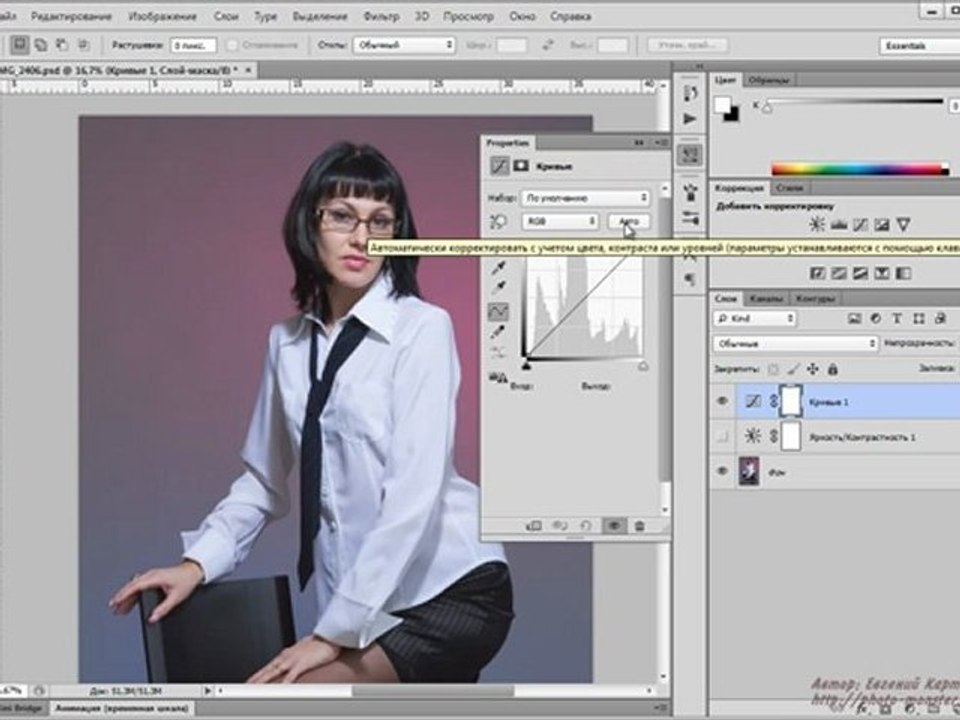The image size is (960, 720).
Task: Swap width and height arrows icon
Action: coord(548,45)
